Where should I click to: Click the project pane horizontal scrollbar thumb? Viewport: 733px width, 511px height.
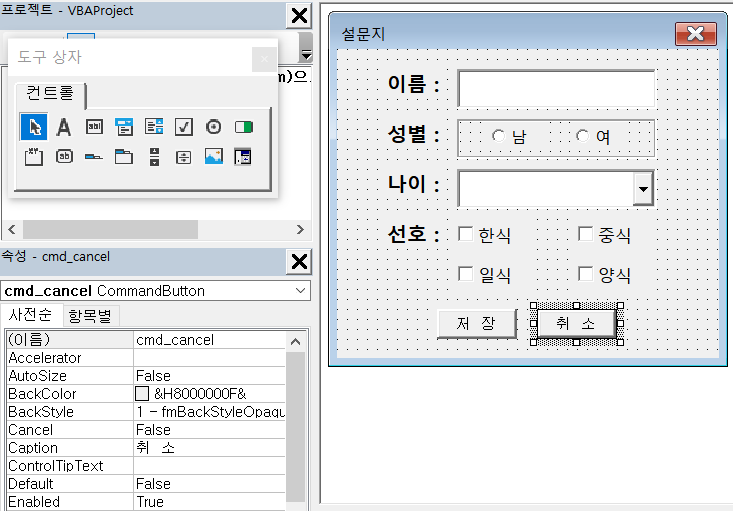110,230
